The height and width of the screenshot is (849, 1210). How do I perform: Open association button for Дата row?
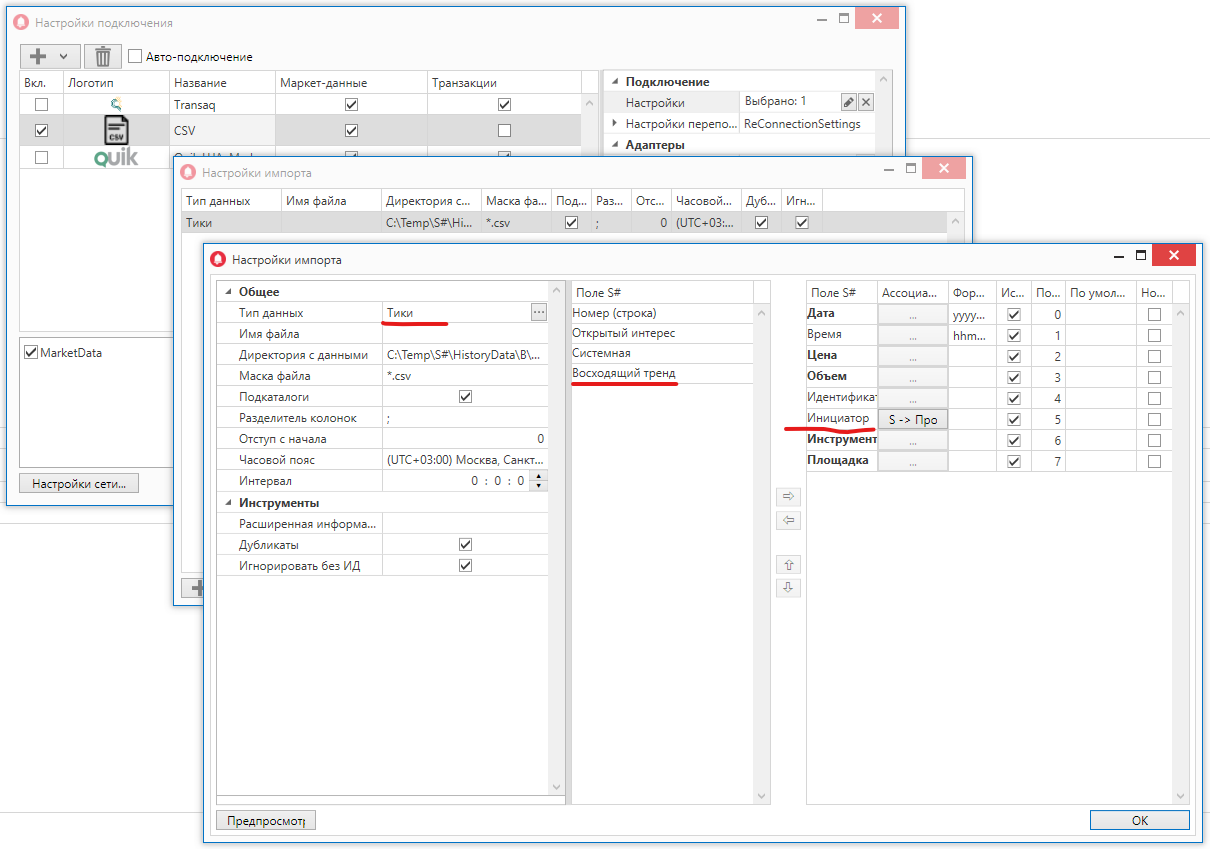tap(913, 314)
